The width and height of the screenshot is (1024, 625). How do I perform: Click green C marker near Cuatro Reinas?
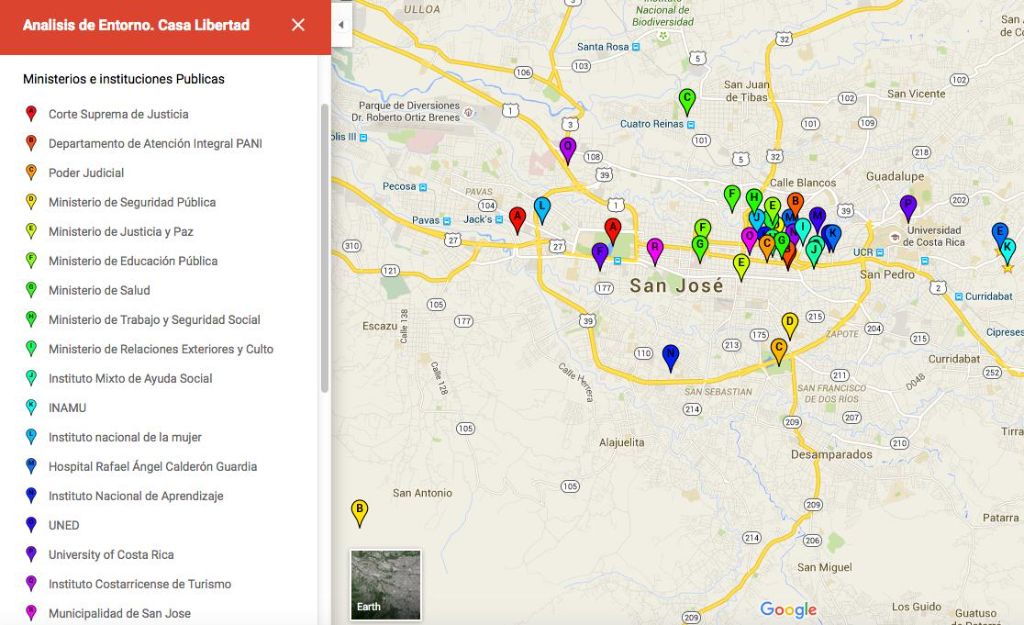[x=687, y=100]
